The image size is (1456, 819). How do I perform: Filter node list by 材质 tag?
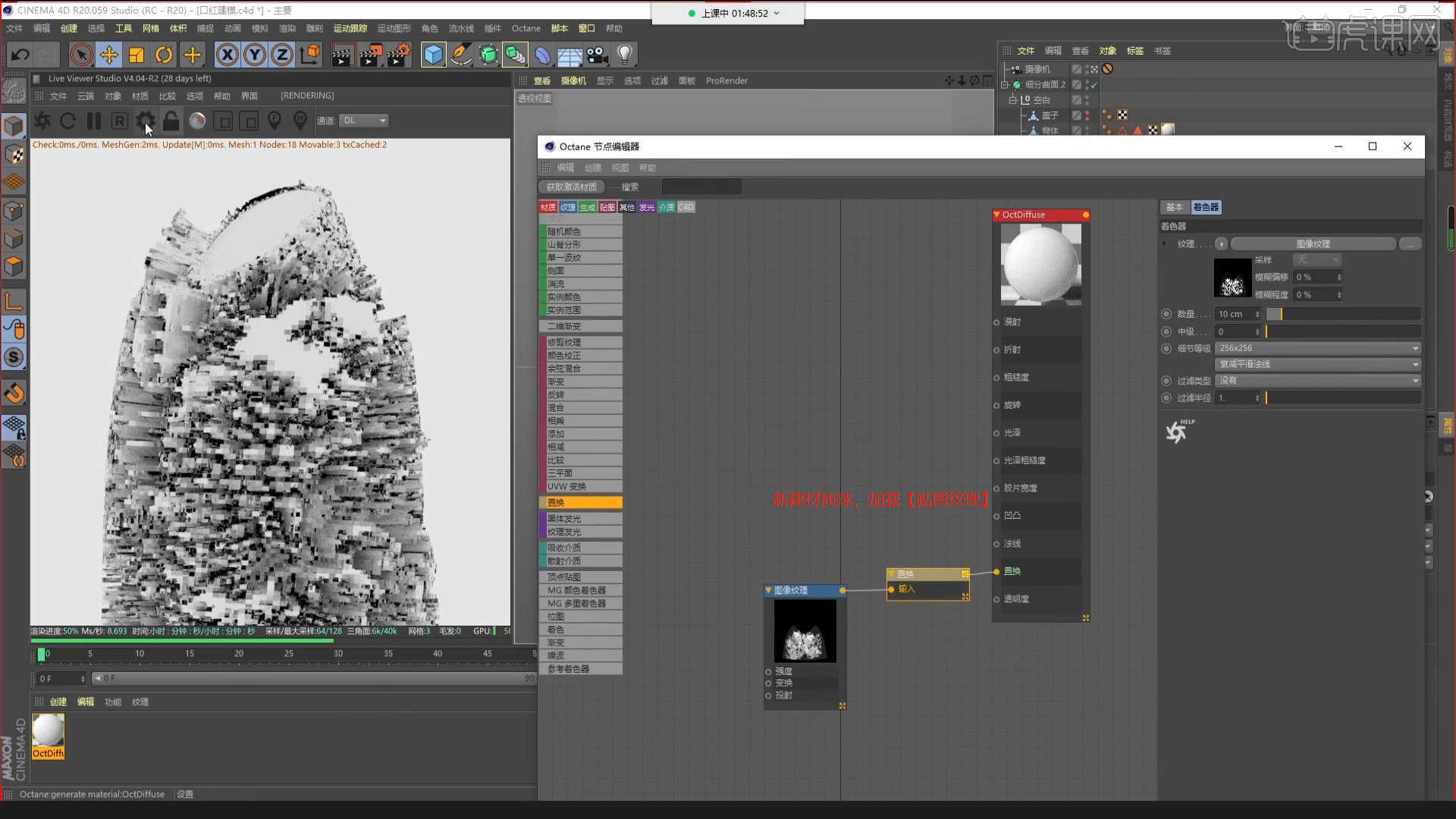tap(548, 207)
